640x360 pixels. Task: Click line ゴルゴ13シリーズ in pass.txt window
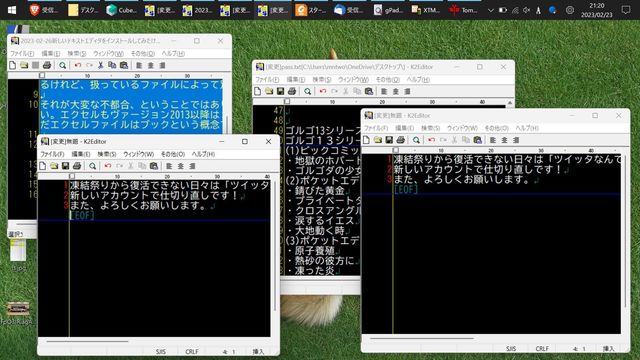coord(322,131)
